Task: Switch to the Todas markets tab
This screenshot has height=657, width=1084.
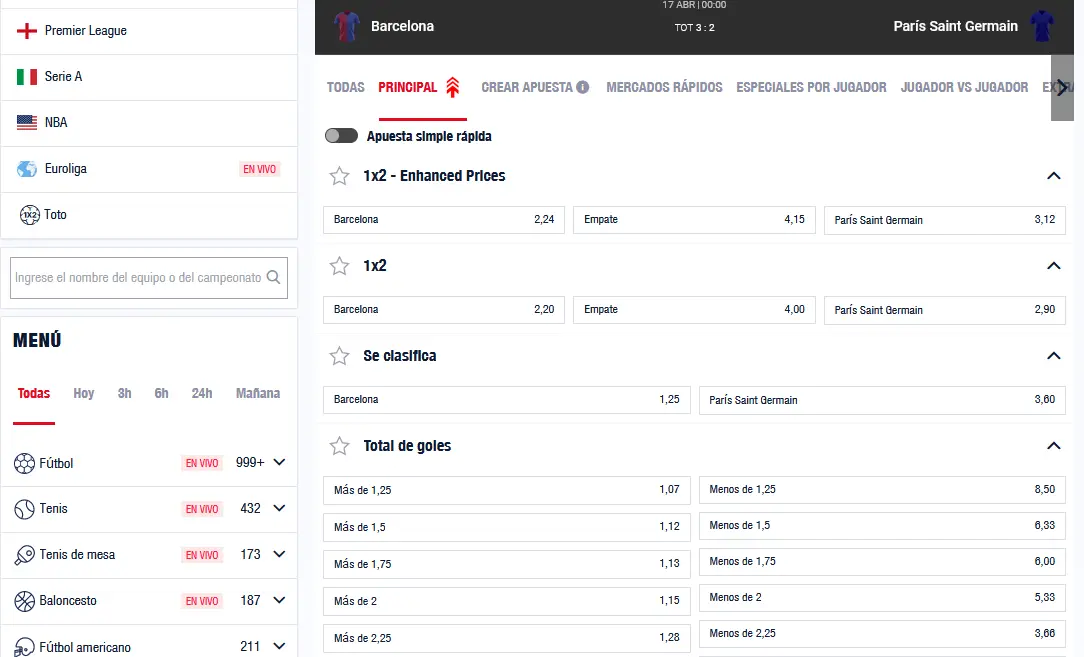Action: pos(346,87)
